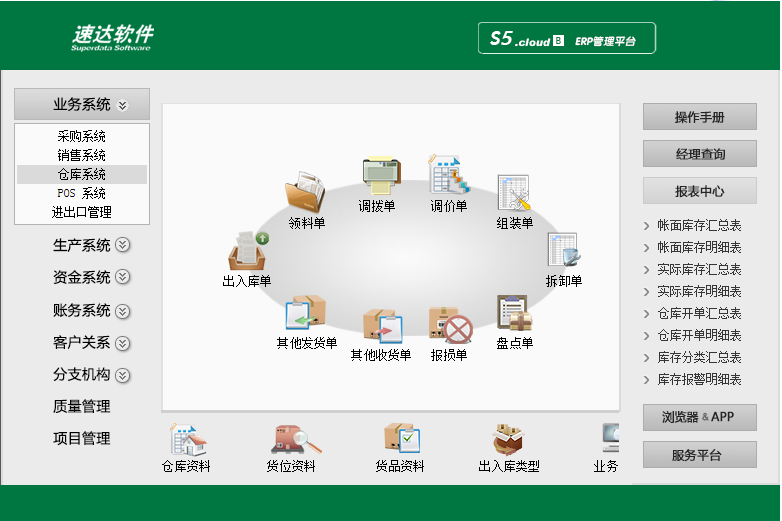Click the 浏览器 & APP button
This screenshot has height=521, width=782.
pyautogui.click(x=700, y=417)
